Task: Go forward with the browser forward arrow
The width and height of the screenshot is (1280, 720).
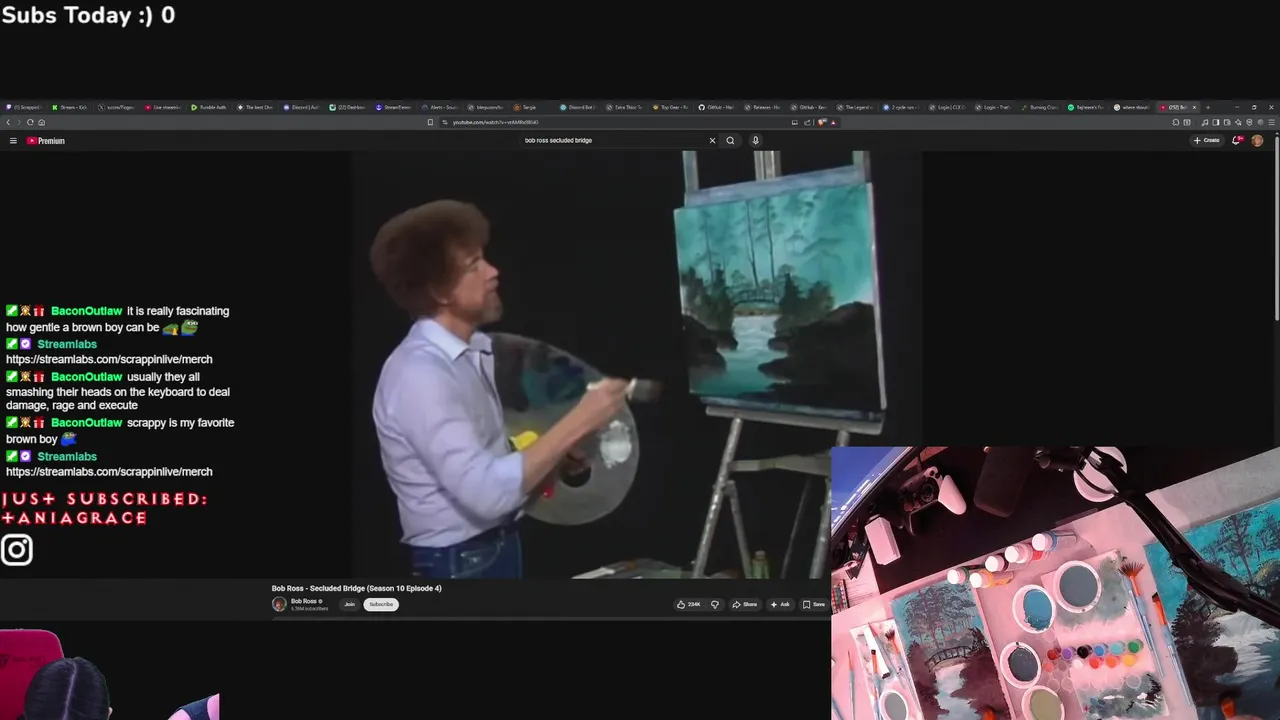Action: [19, 122]
